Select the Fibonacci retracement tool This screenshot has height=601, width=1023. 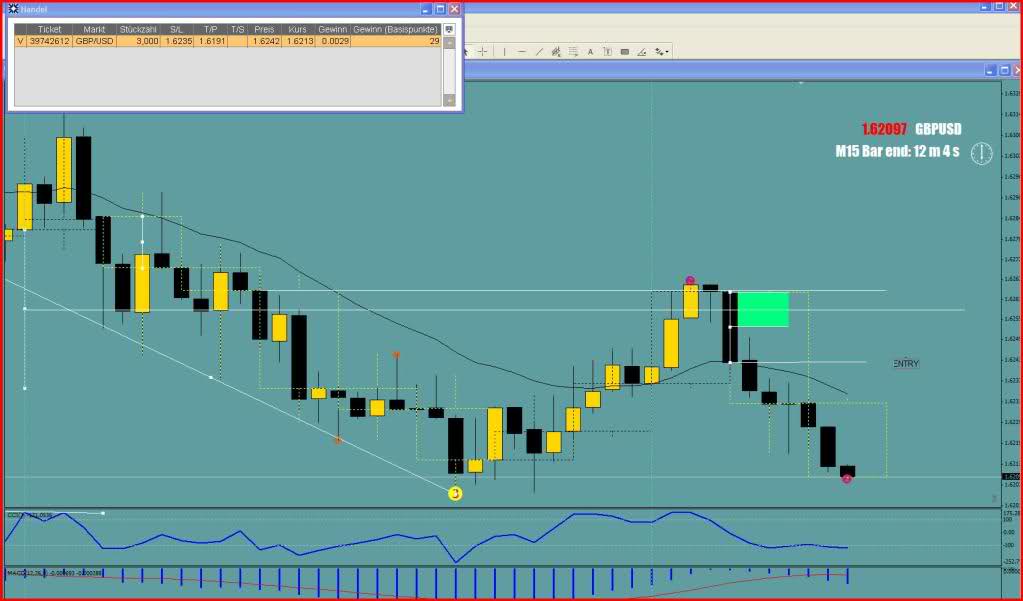tap(573, 52)
